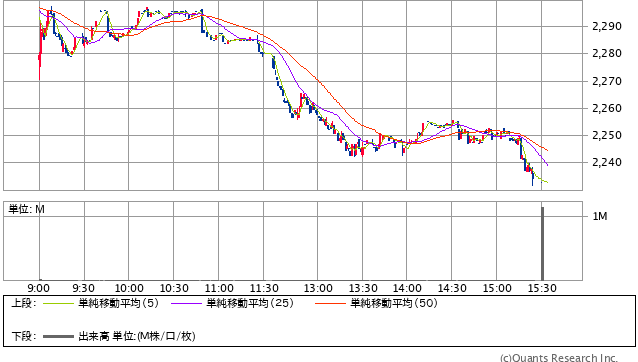The width and height of the screenshot is (638, 362).
Task: Click the 単純移動平均(5) legend text
Action: (118, 303)
